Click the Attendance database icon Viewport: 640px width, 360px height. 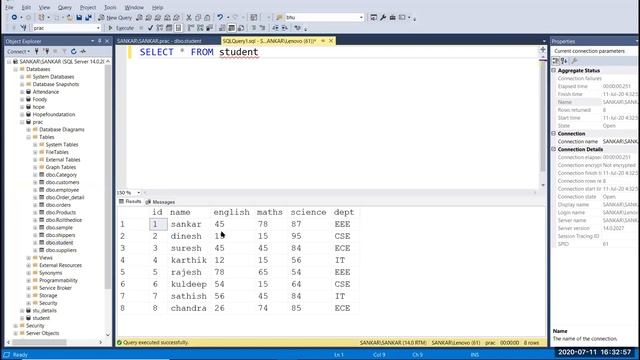point(29,92)
